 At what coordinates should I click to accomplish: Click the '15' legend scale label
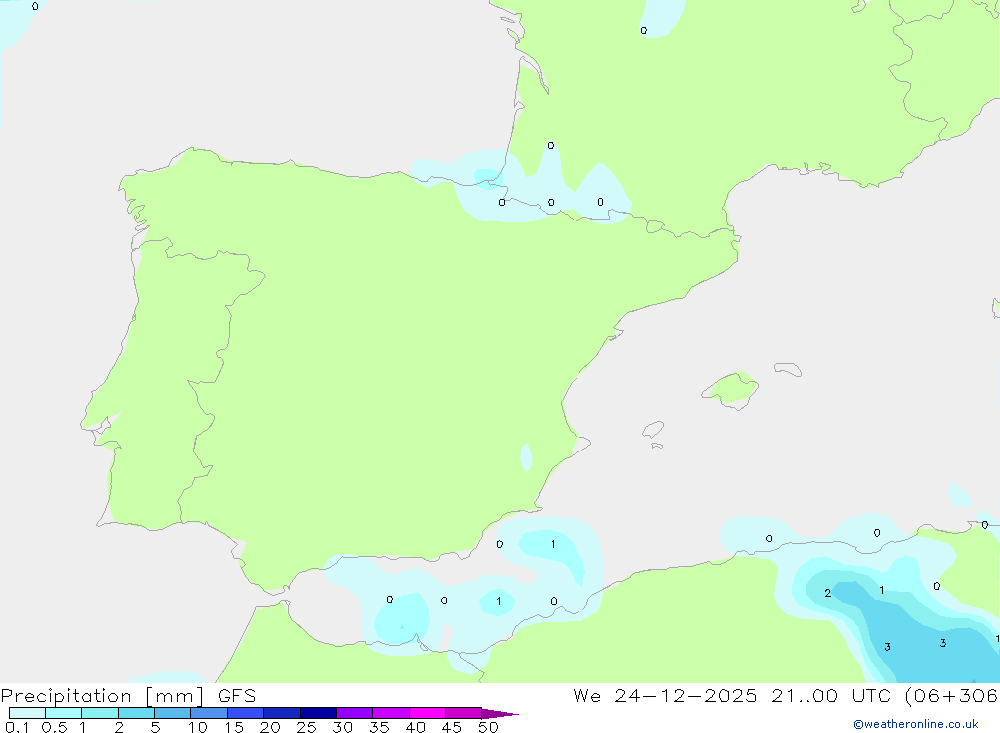click(233, 727)
